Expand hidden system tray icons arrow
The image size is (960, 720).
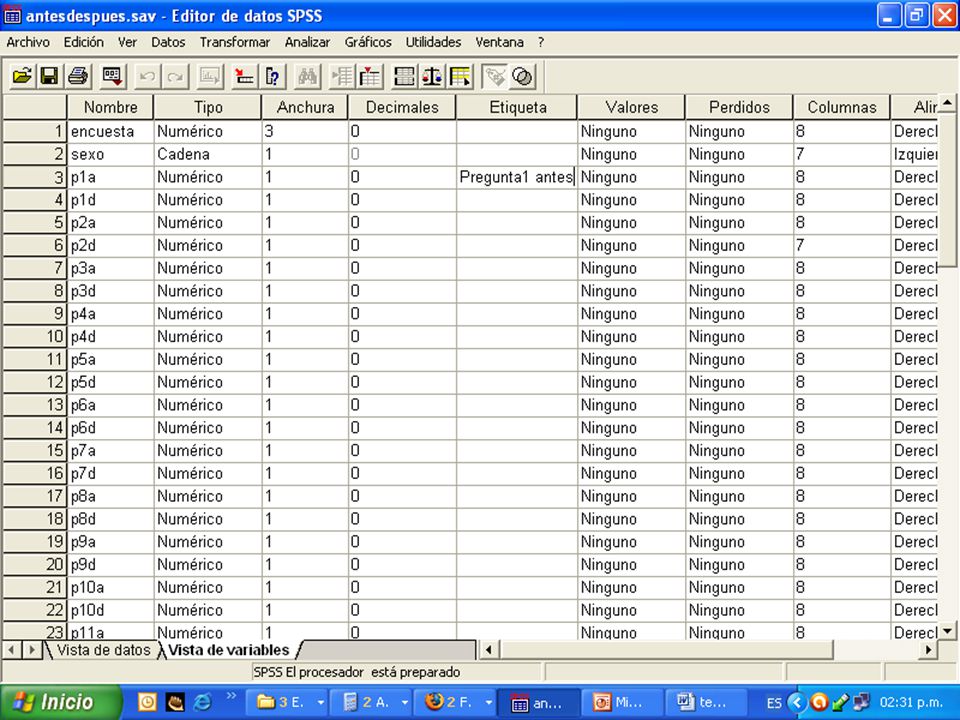tap(797, 702)
